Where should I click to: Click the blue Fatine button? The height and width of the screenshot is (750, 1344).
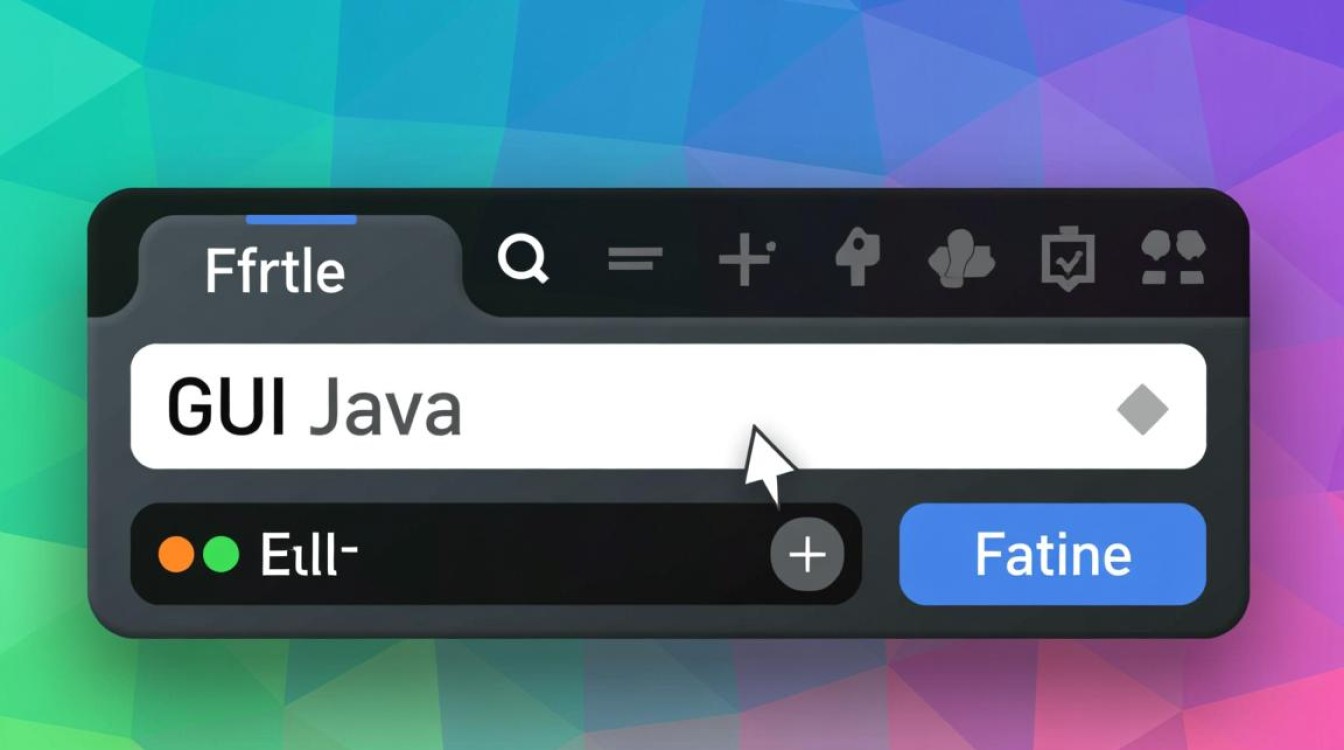click(1053, 554)
